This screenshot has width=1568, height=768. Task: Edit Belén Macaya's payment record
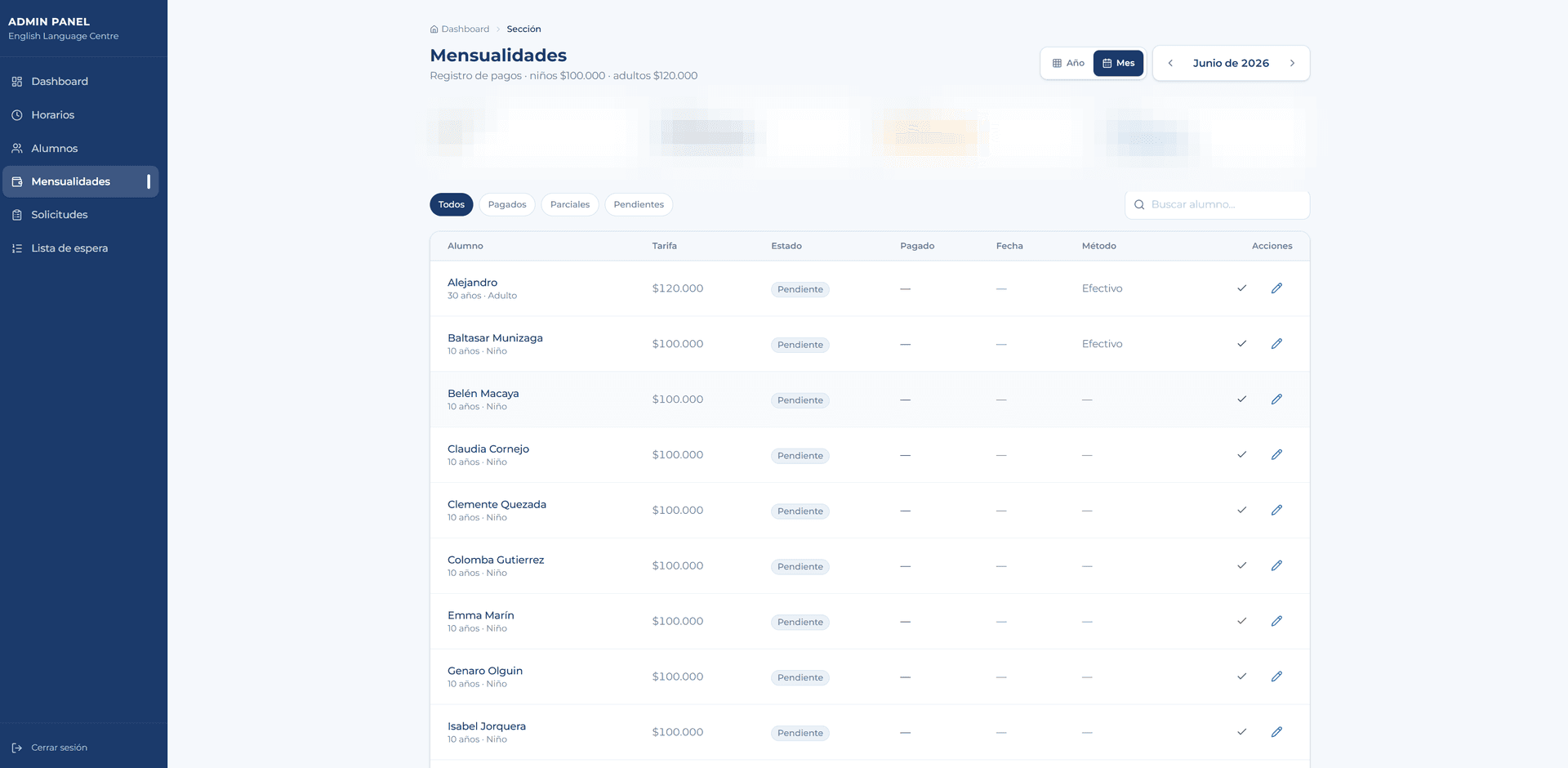1276,400
